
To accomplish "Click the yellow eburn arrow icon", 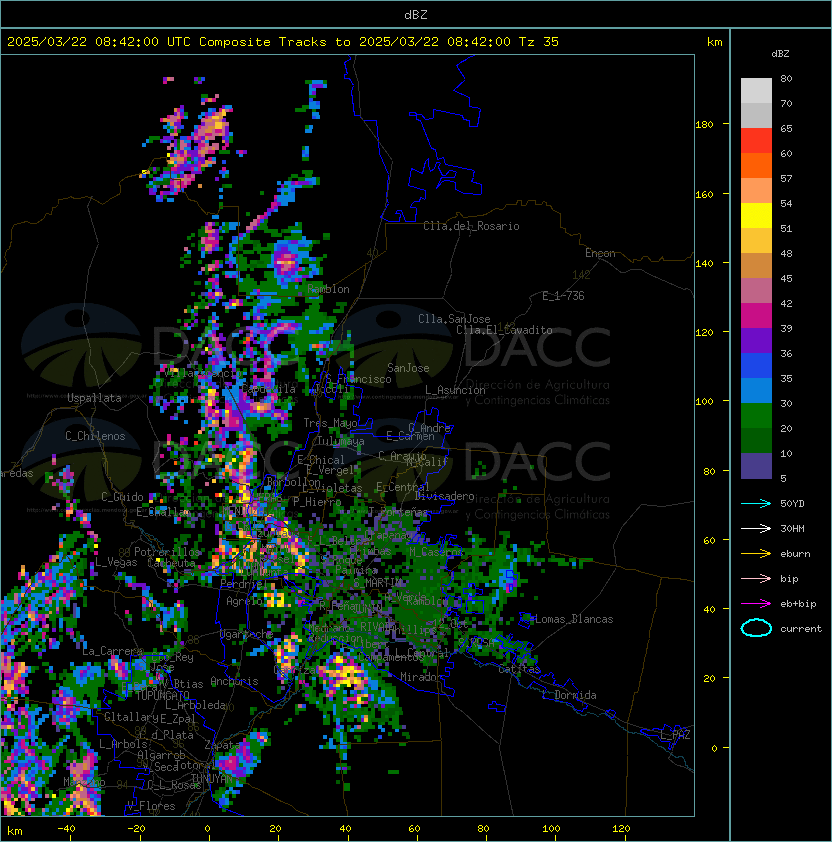I will click(756, 554).
